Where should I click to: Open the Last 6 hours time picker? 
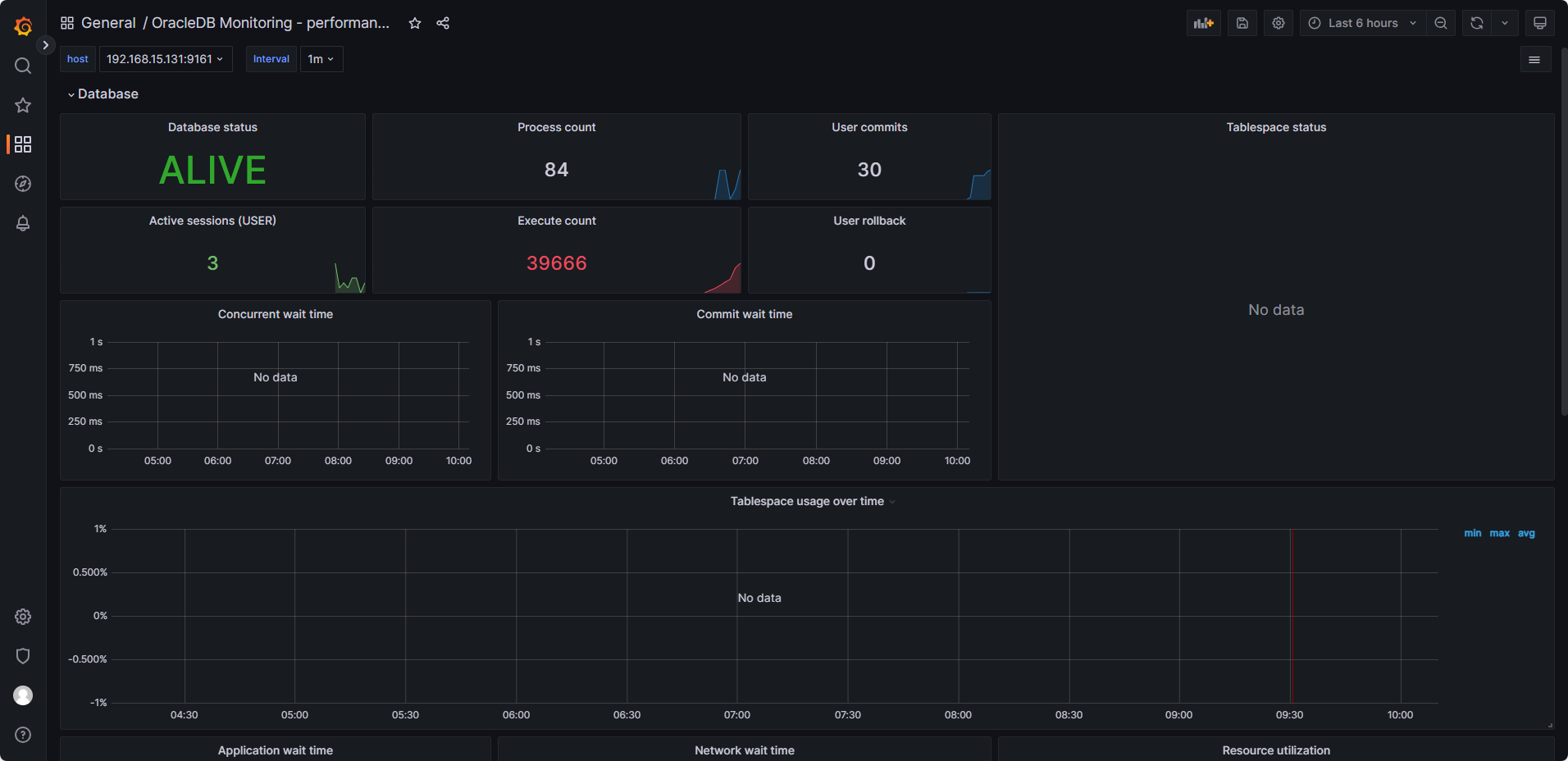[x=1362, y=23]
